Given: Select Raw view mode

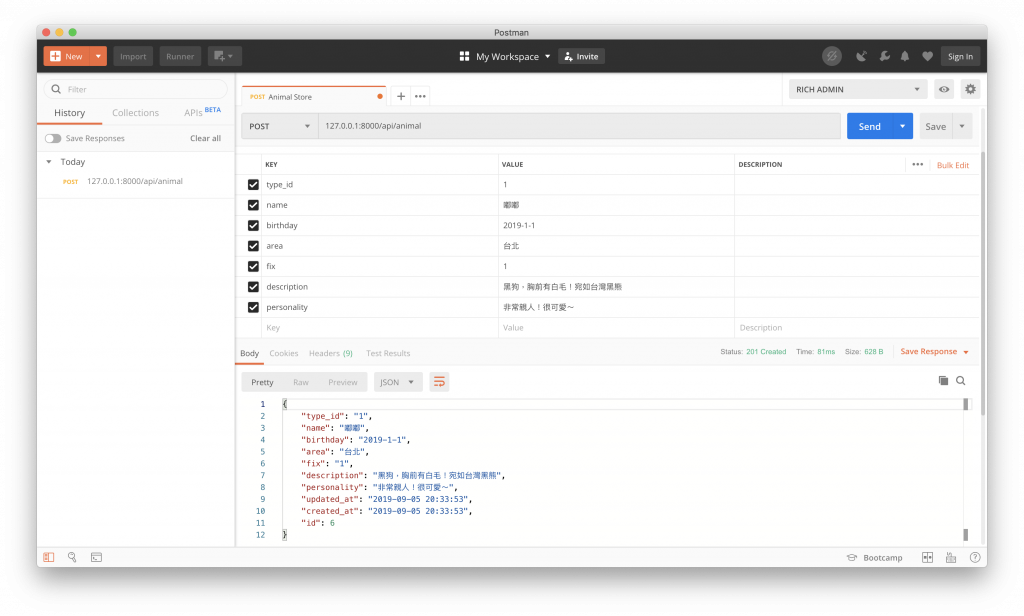Looking at the screenshot, I should pyautogui.click(x=300, y=382).
